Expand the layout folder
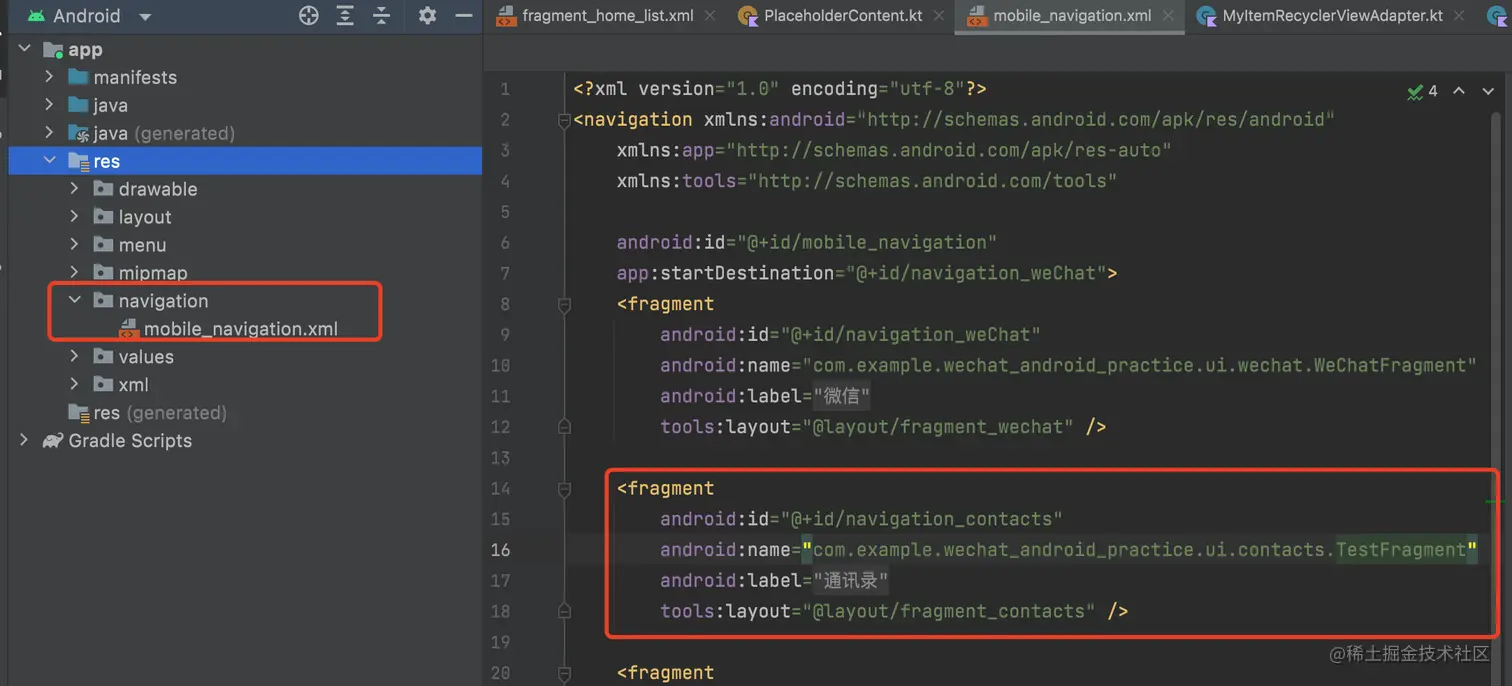The width and height of the screenshot is (1512, 686). 75,217
